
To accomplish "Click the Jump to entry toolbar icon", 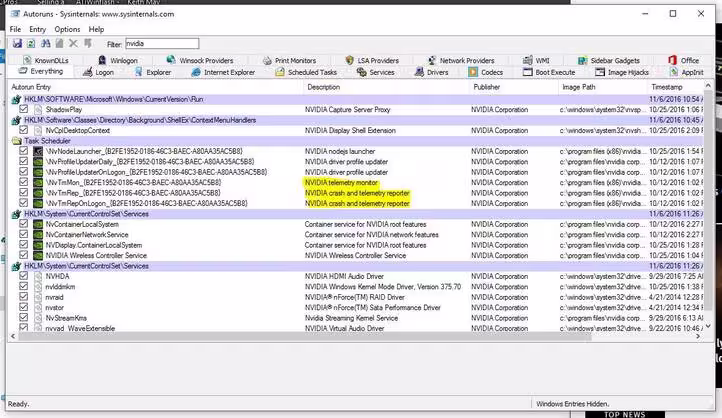I will coord(88,44).
